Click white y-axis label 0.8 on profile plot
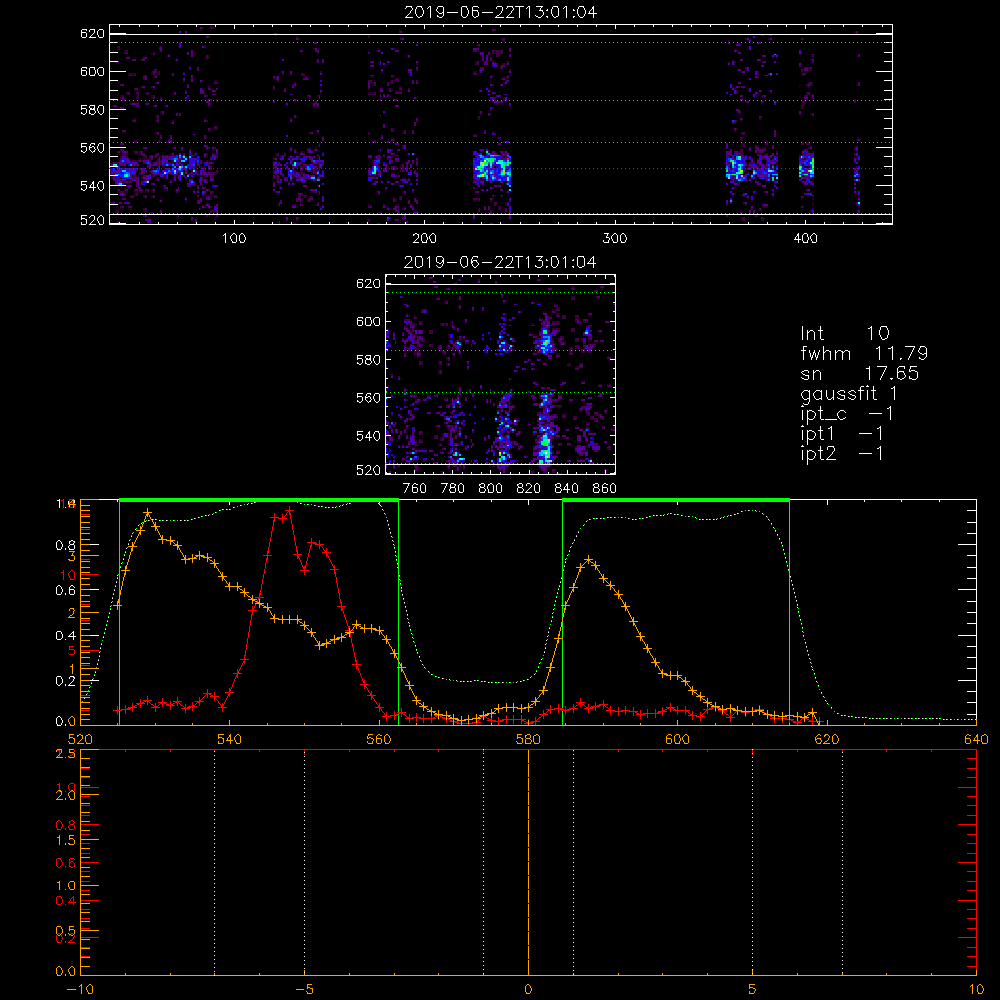 (66, 545)
